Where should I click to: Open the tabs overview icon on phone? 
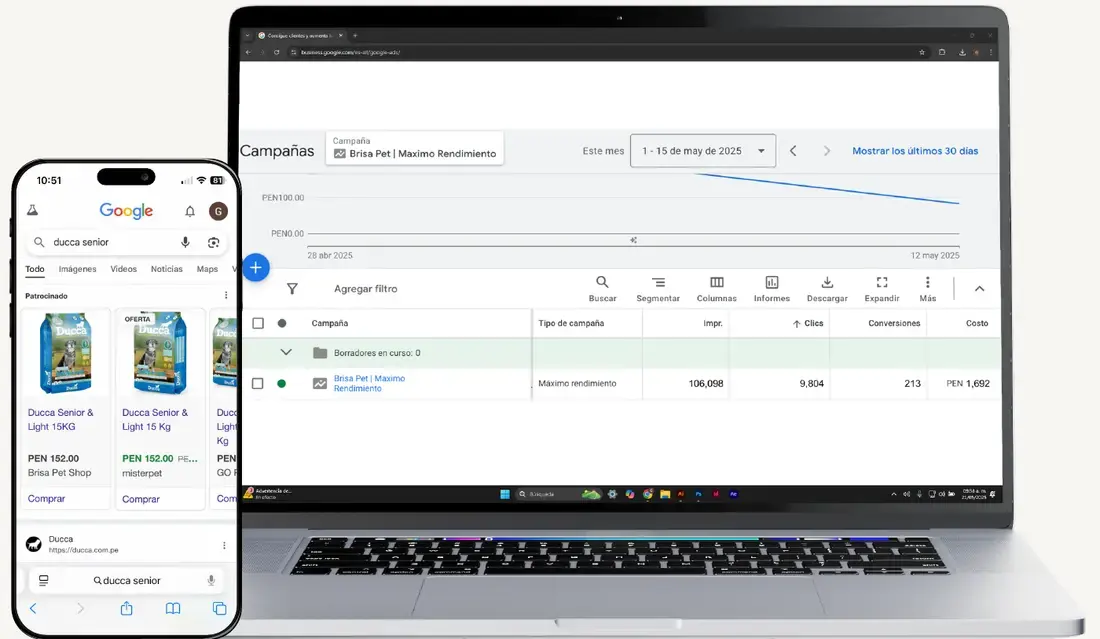coord(220,608)
